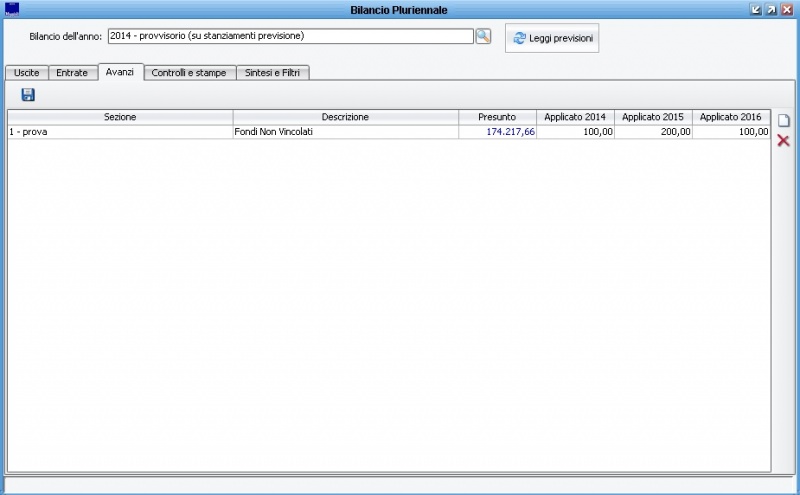800x495 pixels.
Task: Save with the floppy disk icon
Action: (28, 94)
